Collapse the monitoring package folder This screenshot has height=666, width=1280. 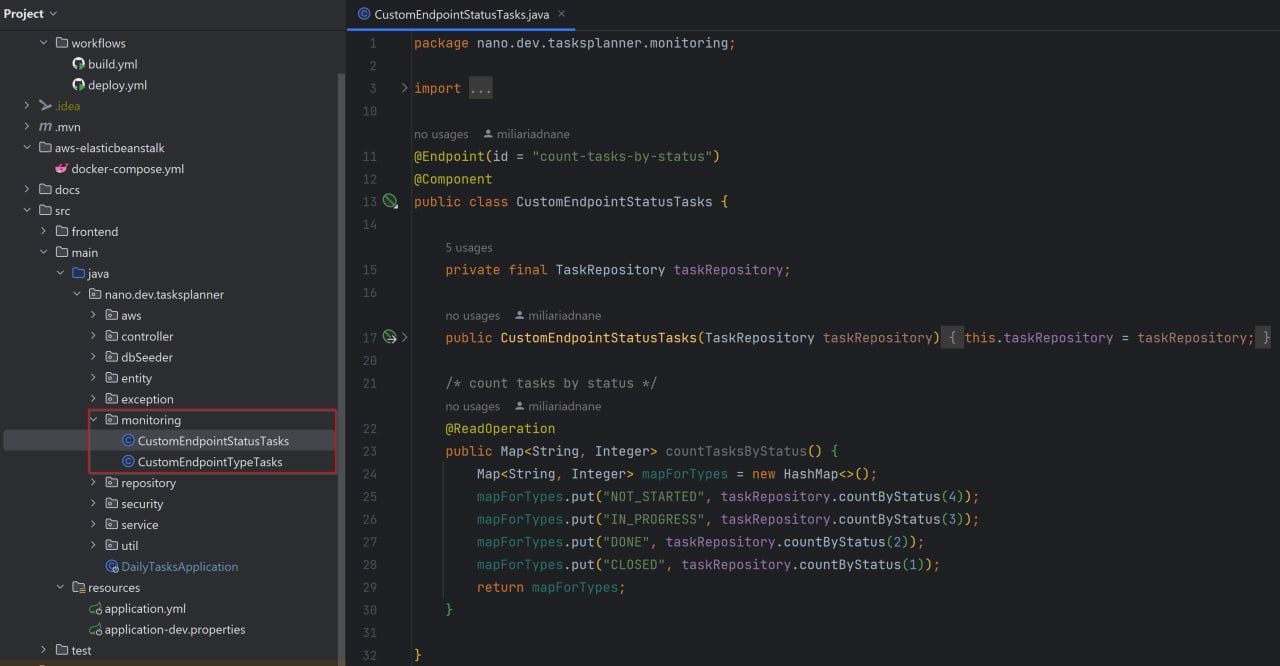point(94,420)
